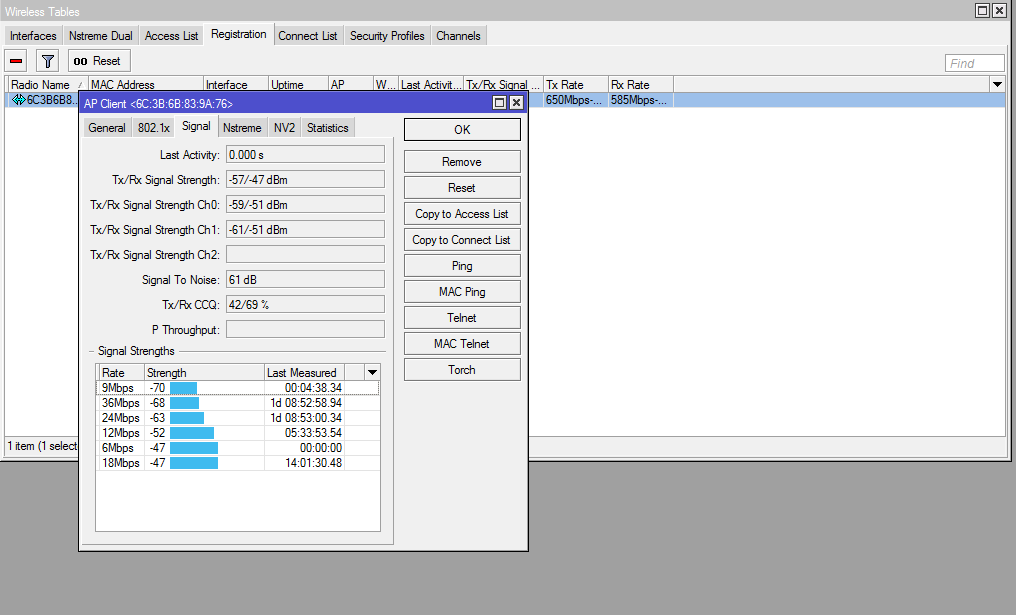Open the filter funnel icon
Image resolution: width=1016 pixels, height=615 pixels.
[x=47, y=61]
